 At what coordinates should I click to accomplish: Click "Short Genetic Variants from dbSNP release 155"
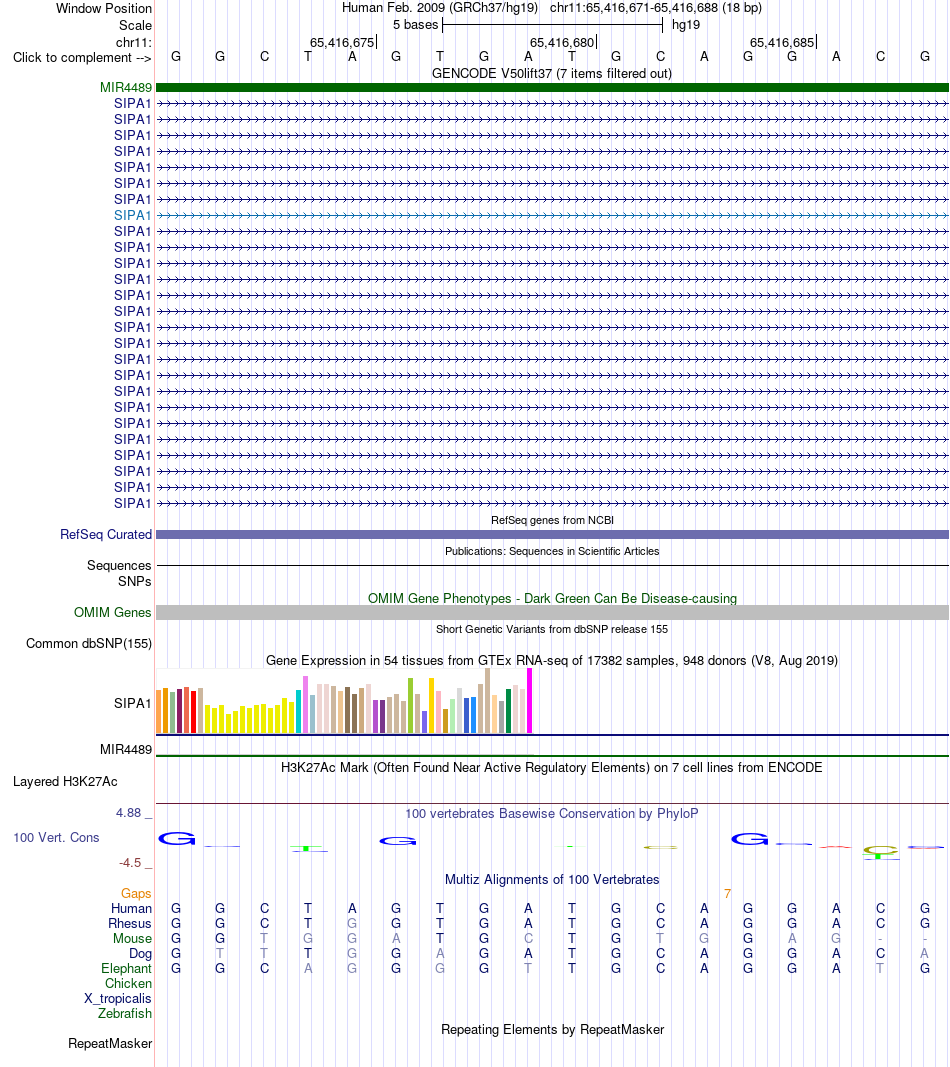click(x=552, y=629)
